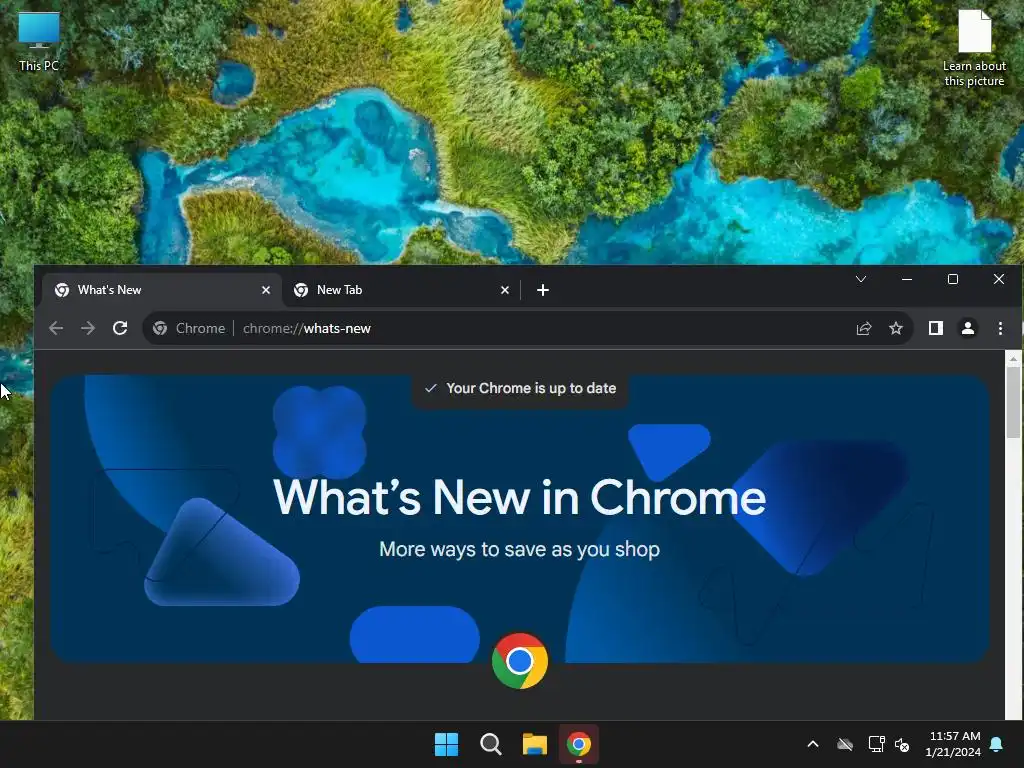Open This PC desktop icon
This screenshot has height=768, width=1024.
point(39,41)
